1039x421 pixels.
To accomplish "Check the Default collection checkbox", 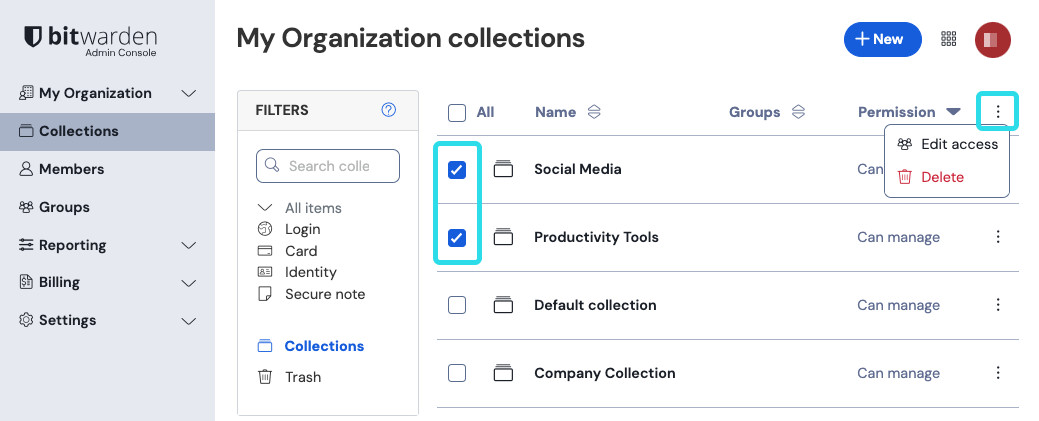I will [x=457, y=305].
